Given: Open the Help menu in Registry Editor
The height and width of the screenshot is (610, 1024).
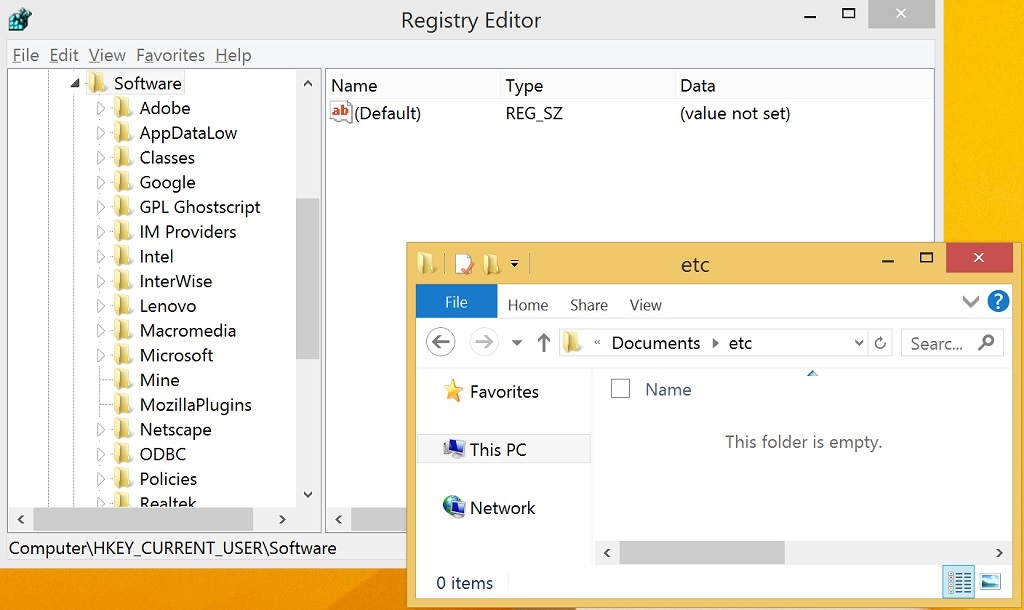Looking at the screenshot, I should (233, 56).
